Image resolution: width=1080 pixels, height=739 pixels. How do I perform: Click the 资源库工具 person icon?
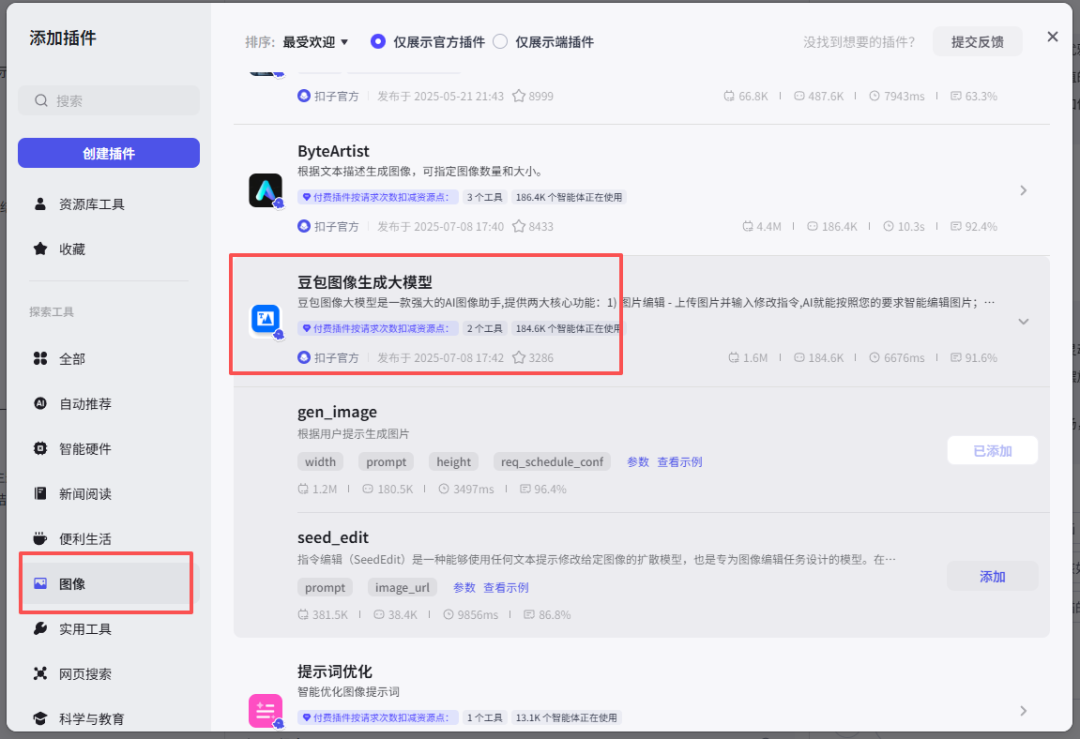pos(40,204)
